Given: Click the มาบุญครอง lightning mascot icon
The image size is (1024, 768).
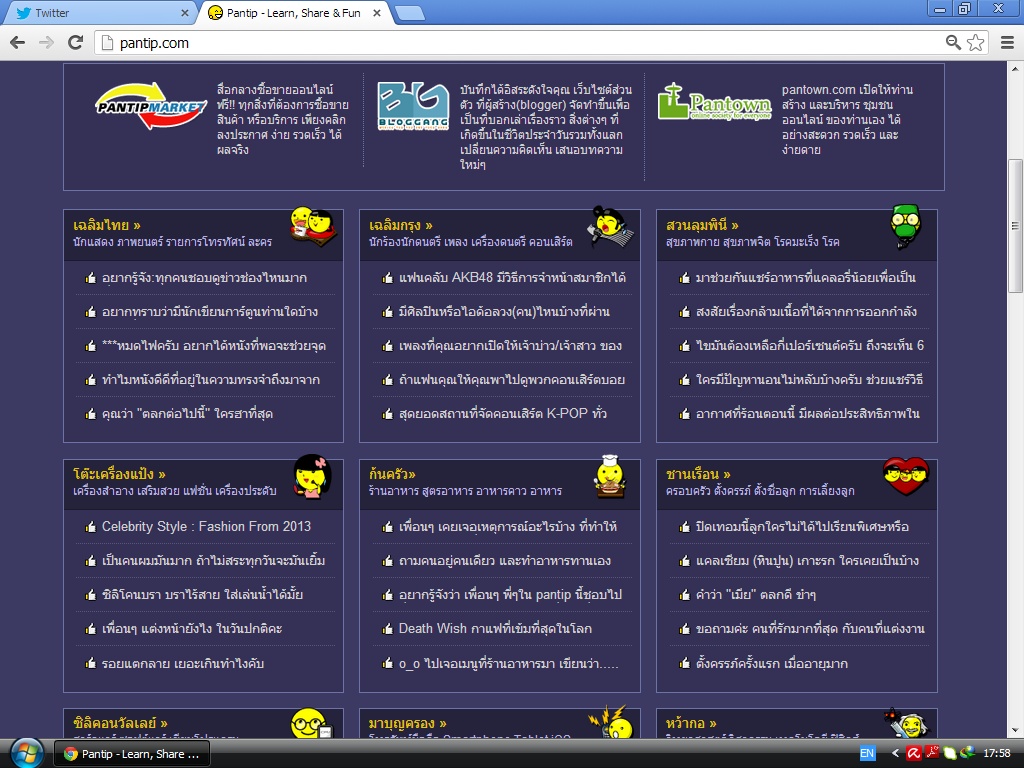Looking at the screenshot, I should click(x=611, y=722).
